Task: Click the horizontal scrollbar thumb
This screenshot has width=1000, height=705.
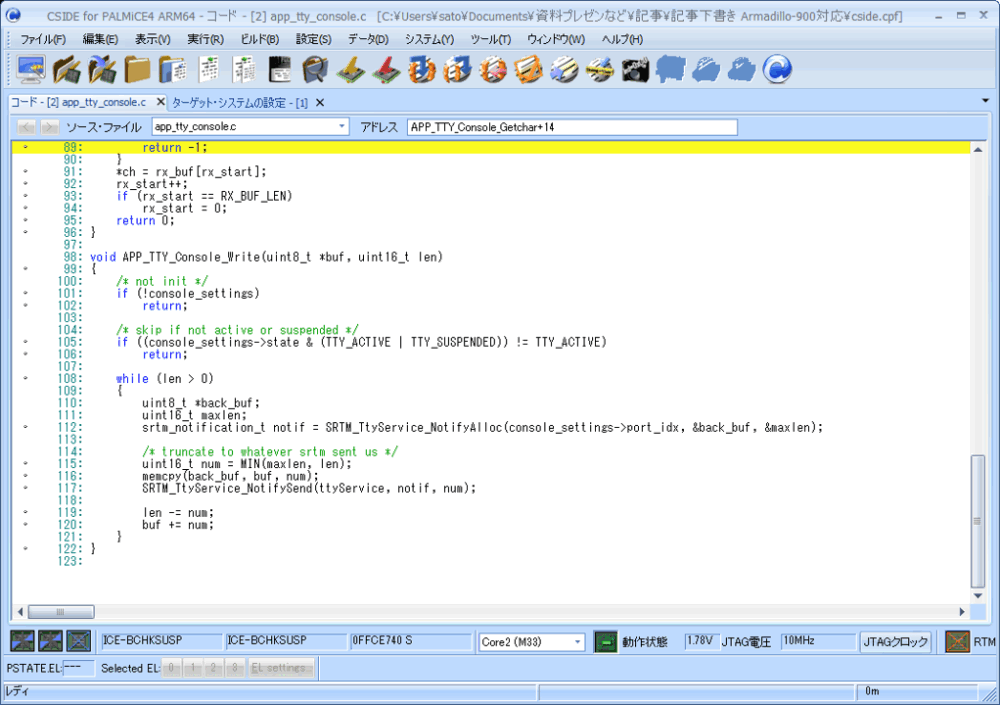Action: tap(60, 612)
